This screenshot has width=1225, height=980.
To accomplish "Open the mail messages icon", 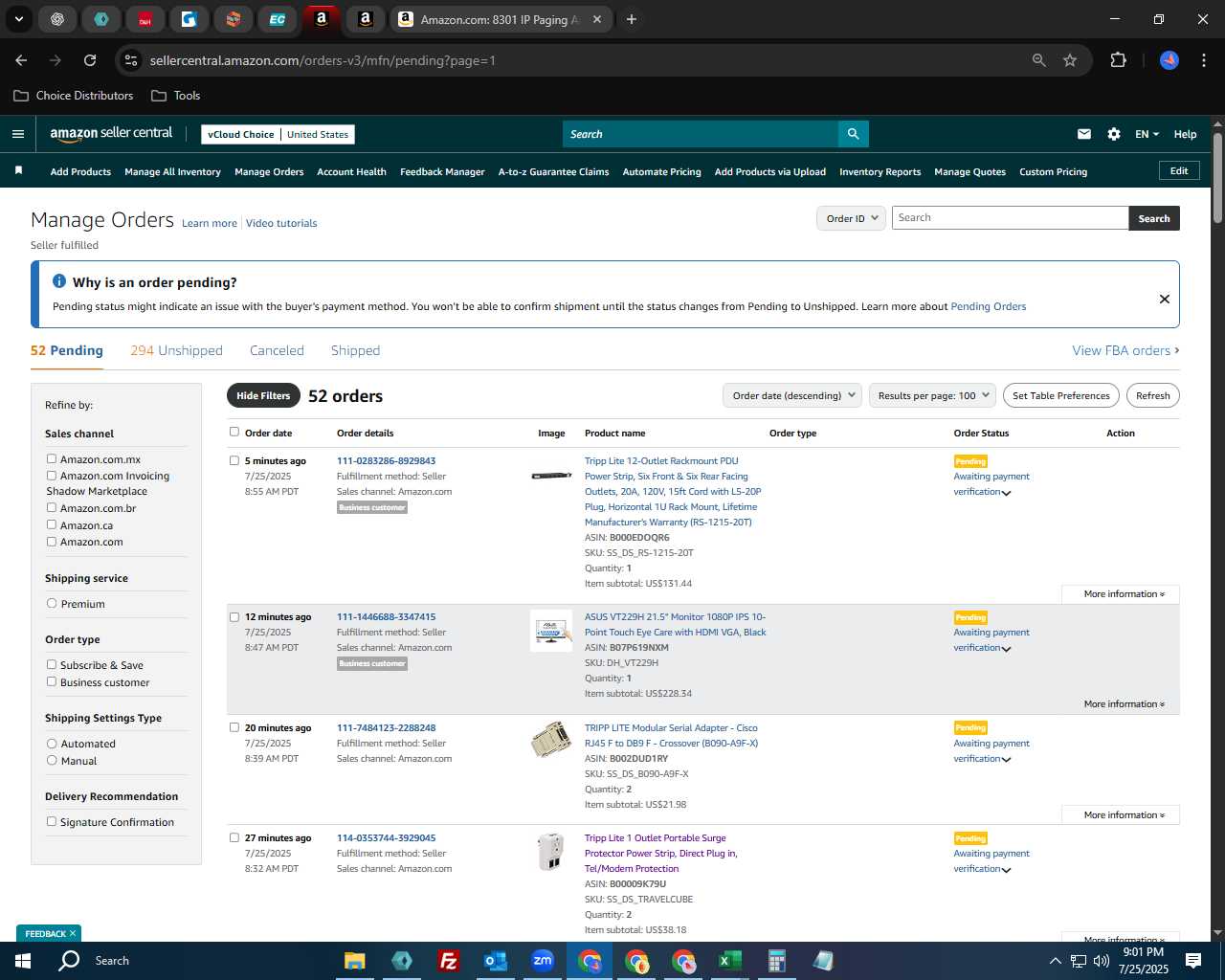I will (x=1084, y=134).
